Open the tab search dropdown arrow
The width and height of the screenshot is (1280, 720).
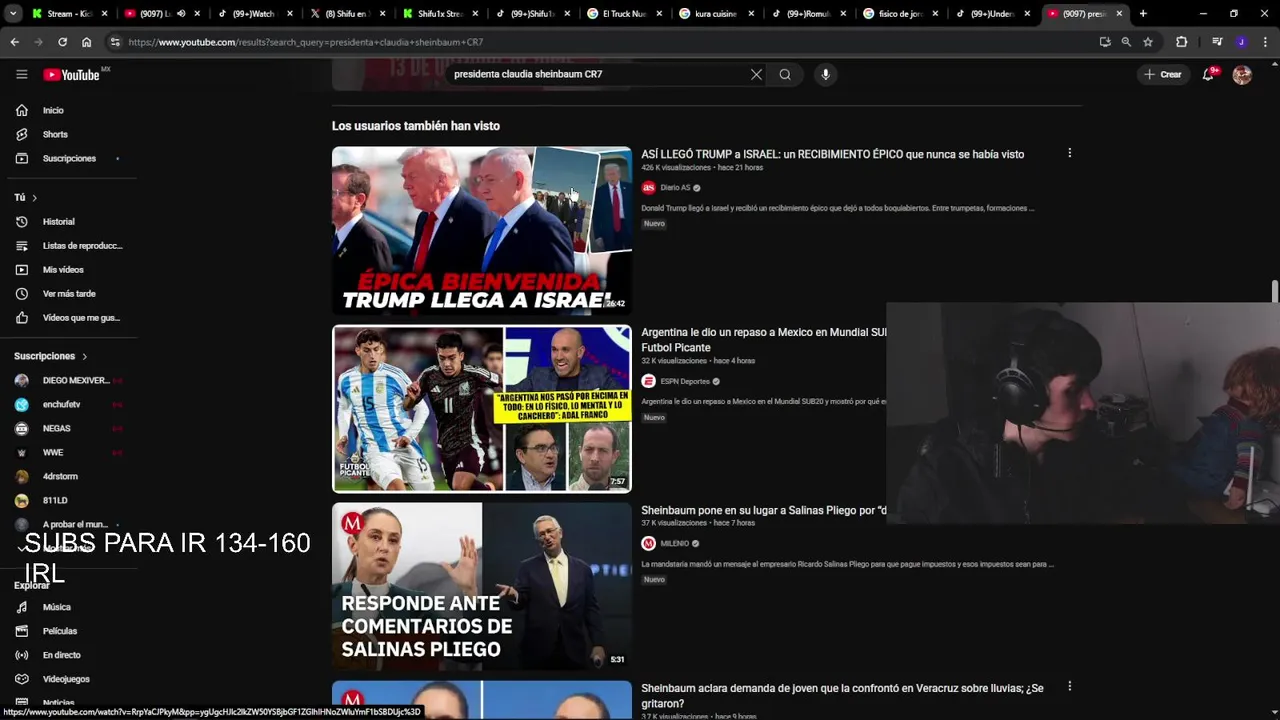click(13, 14)
